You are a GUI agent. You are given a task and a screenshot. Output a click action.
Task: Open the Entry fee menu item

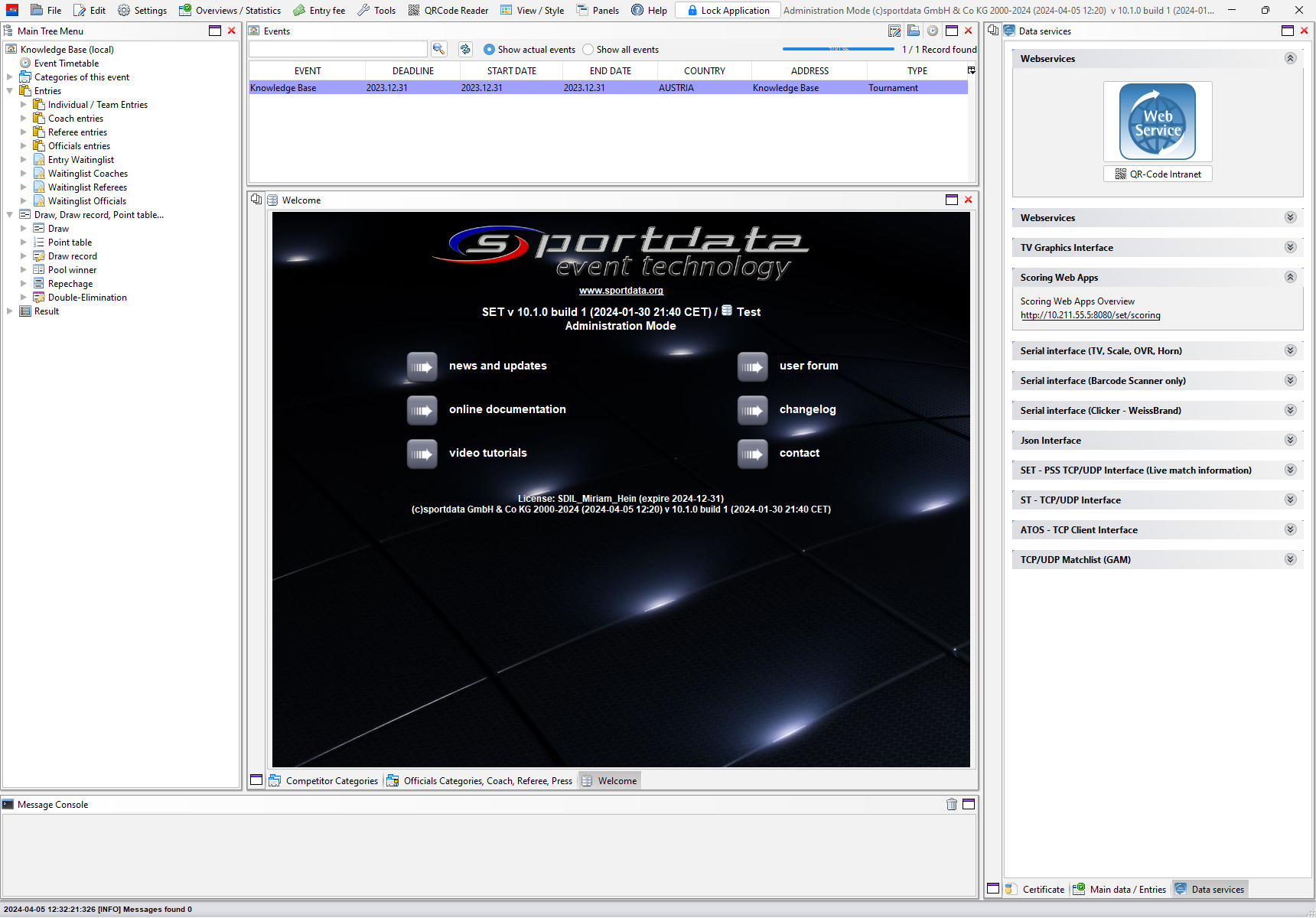click(x=319, y=10)
